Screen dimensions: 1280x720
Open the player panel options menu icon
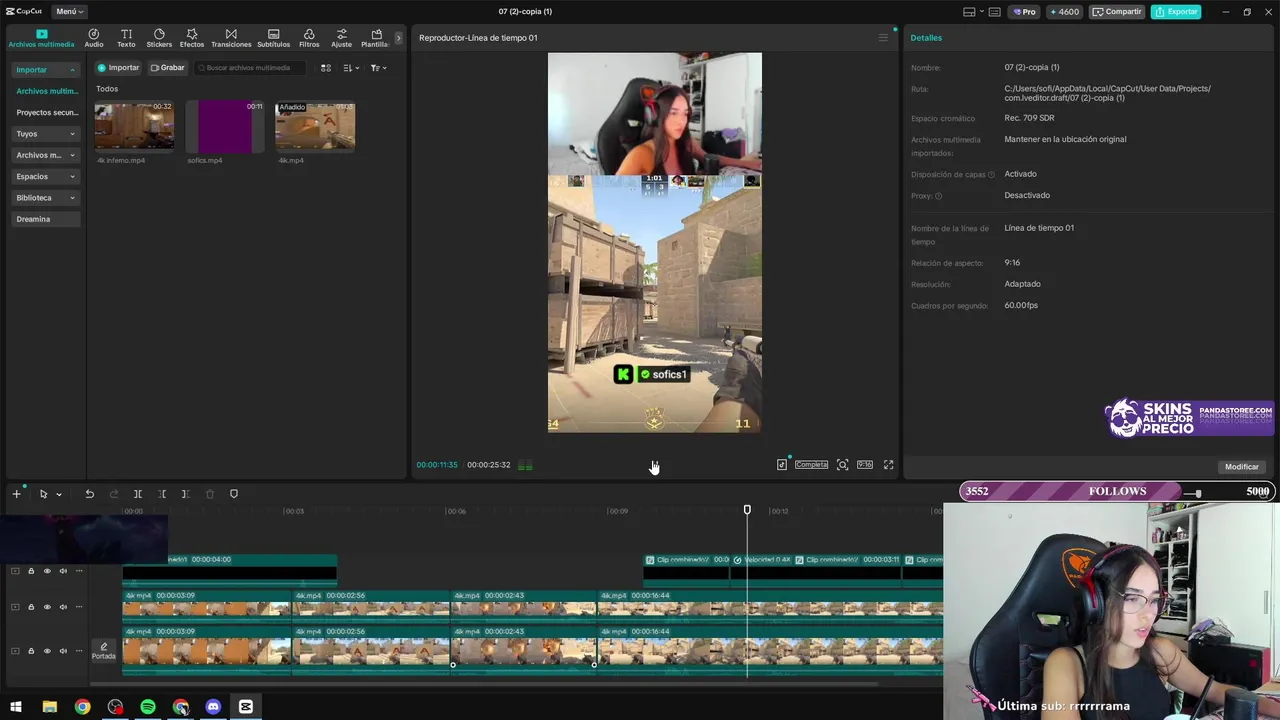pyautogui.click(x=883, y=38)
